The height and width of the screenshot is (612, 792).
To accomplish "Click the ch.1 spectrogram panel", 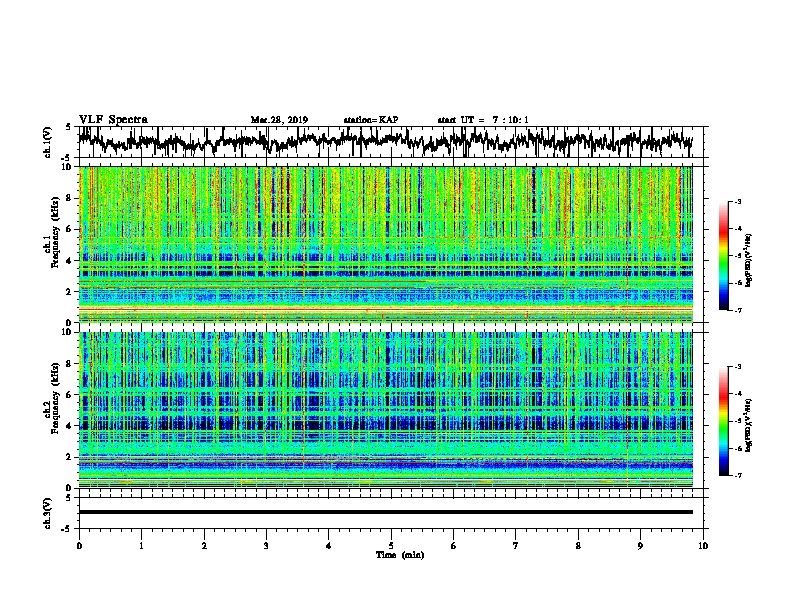I will pos(385,244).
